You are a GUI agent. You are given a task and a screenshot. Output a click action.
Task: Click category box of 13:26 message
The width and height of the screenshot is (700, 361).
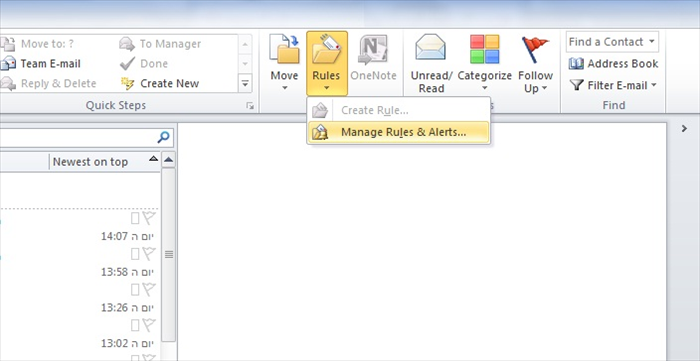[x=135, y=290]
